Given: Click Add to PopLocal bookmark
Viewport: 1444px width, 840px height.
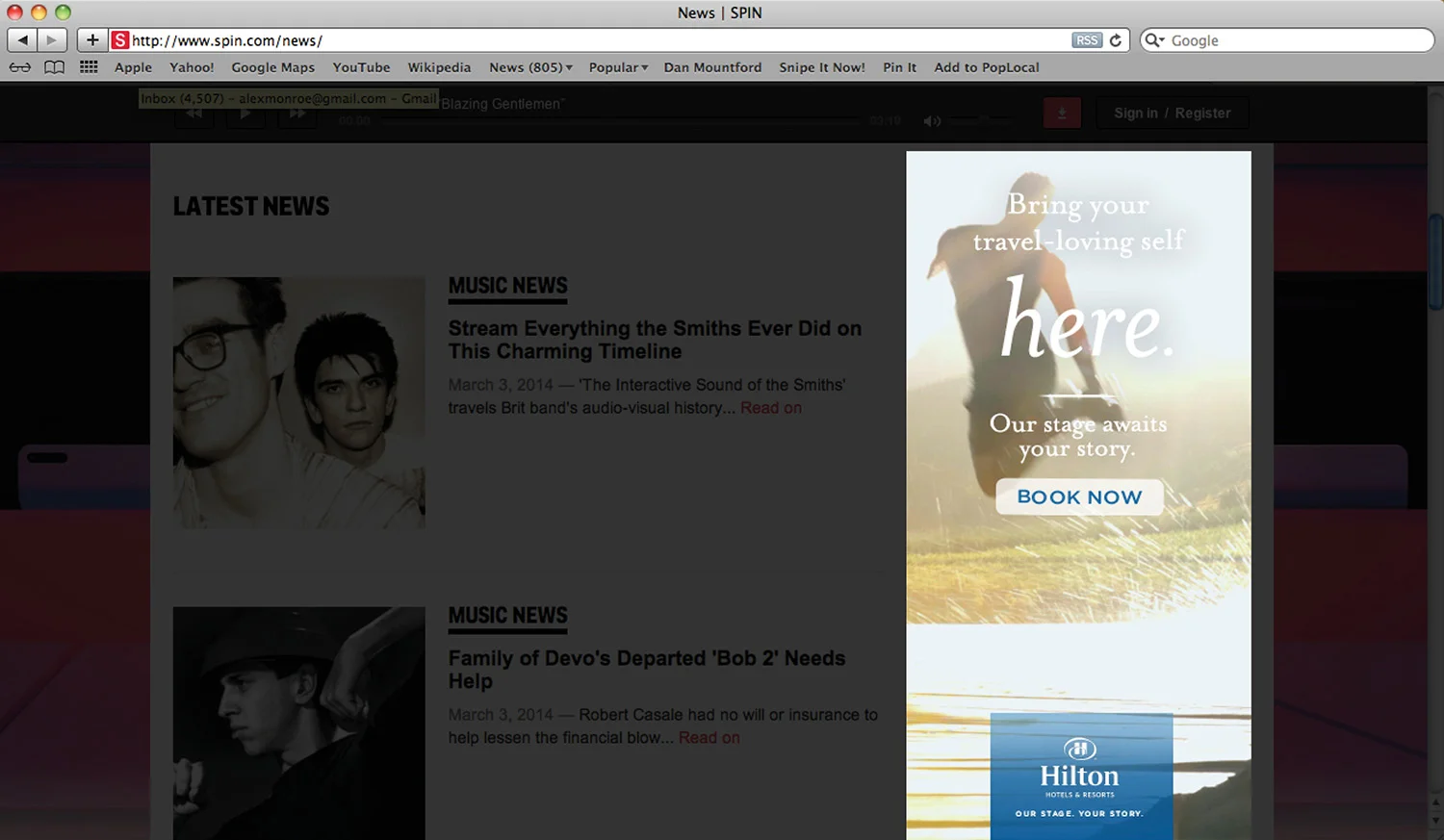Looking at the screenshot, I should pyautogui.click(x=987, y=67).
